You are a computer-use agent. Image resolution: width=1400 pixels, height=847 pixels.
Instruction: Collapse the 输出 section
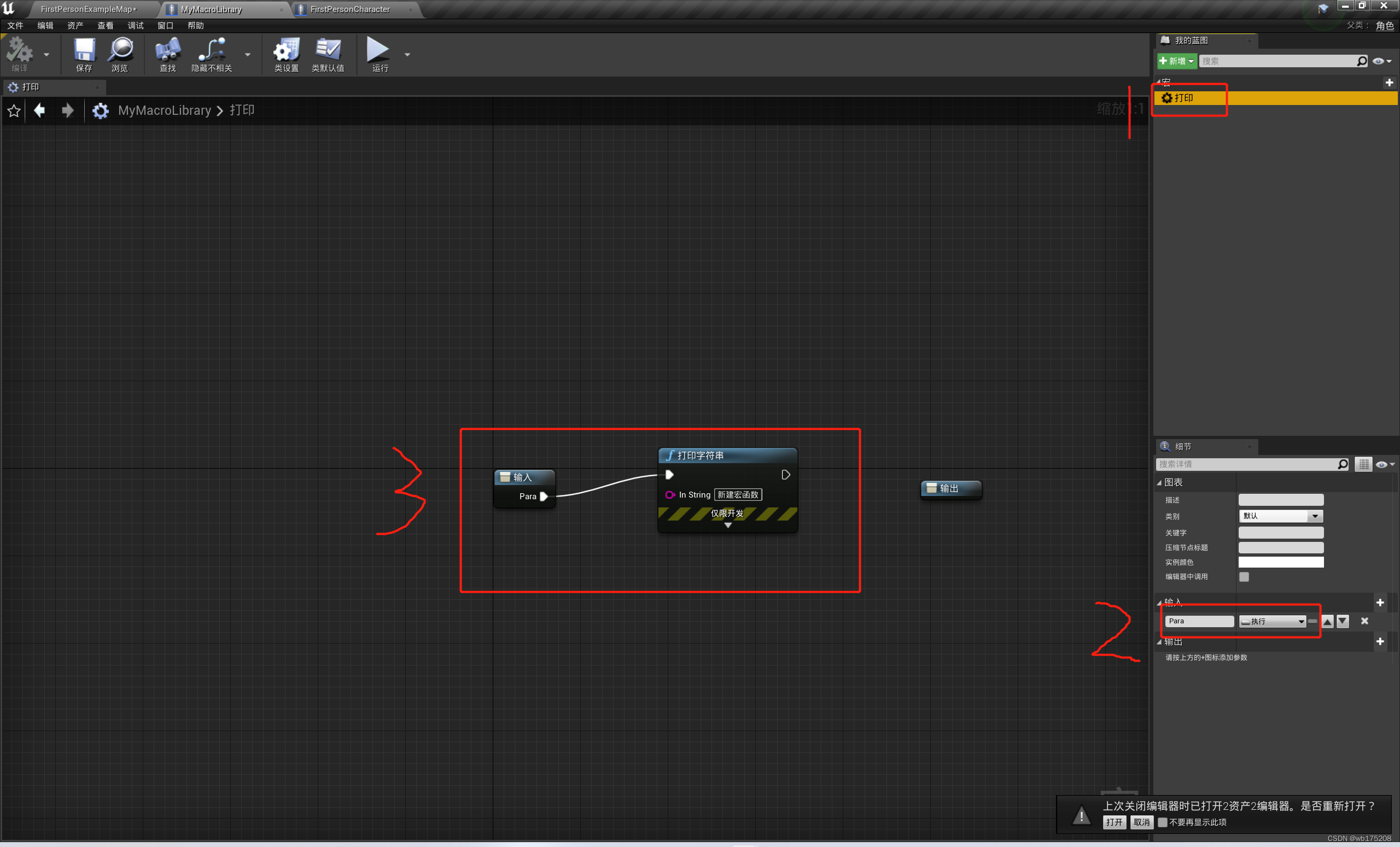(1159, 642)
